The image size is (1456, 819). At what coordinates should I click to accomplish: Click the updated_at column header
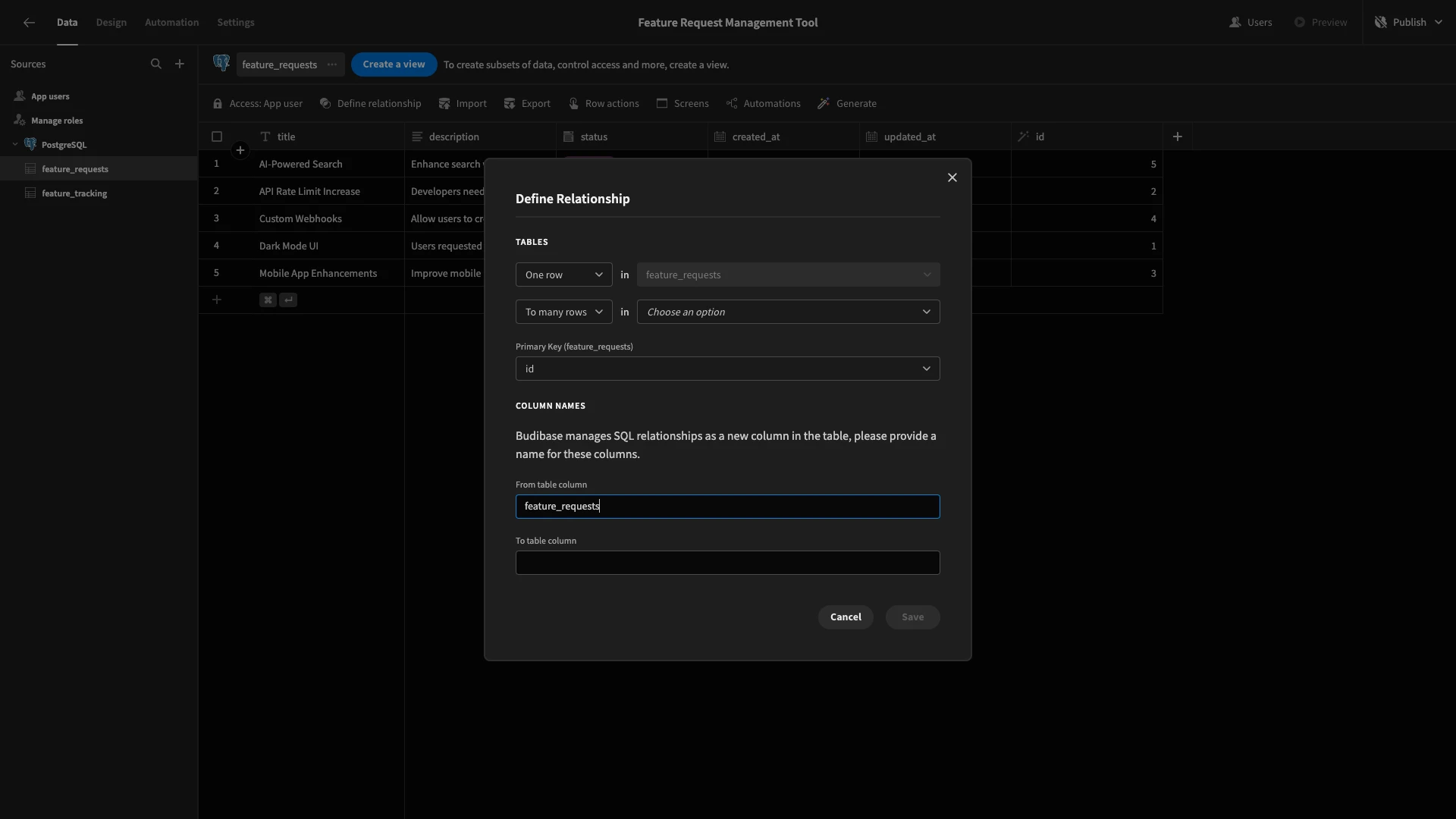click(935, 136)
